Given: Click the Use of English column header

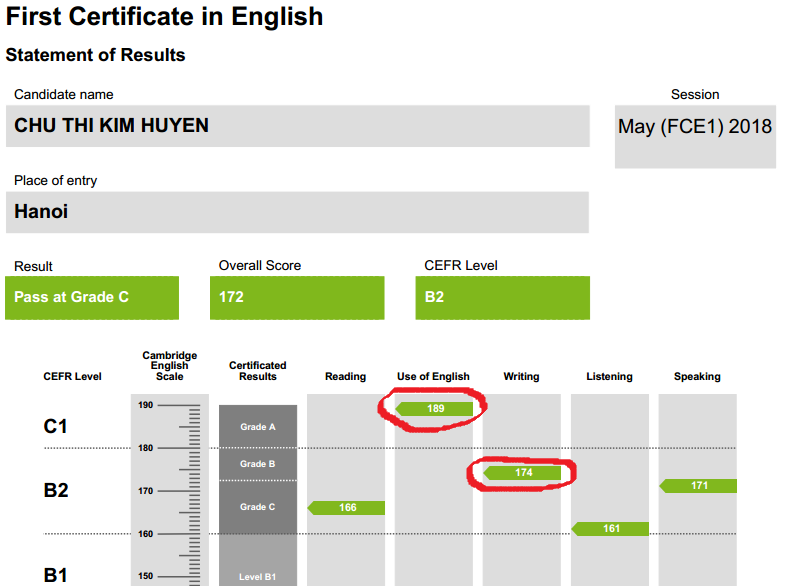Looking at the screenshot, I should [433, 377].
